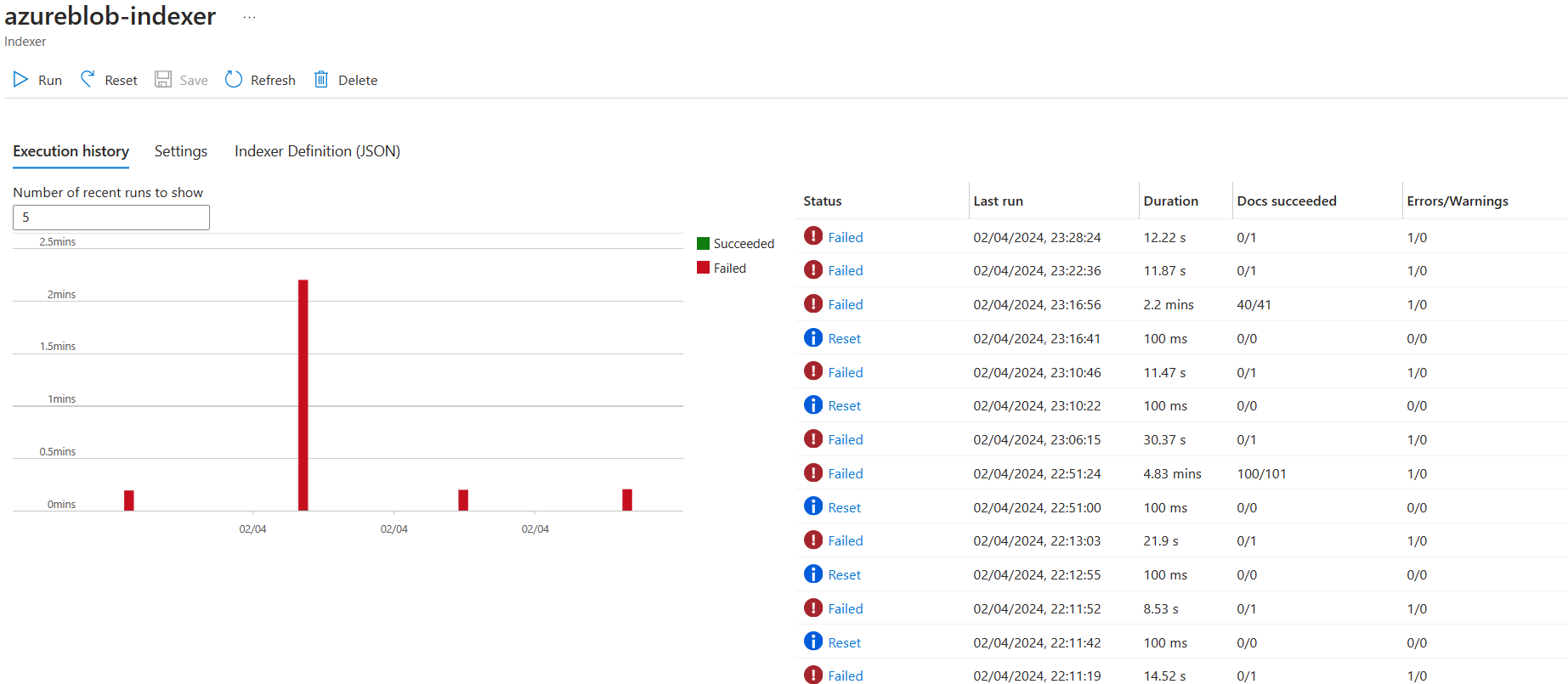The width and height of the screenshot is (1568, 684).
Task: Click the number of recent runs input
Action: coord(111,218)
